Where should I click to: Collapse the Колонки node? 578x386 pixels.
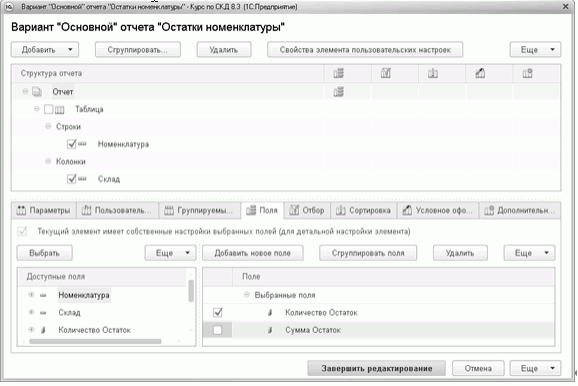pyautogui.click(x=48, y=161)
